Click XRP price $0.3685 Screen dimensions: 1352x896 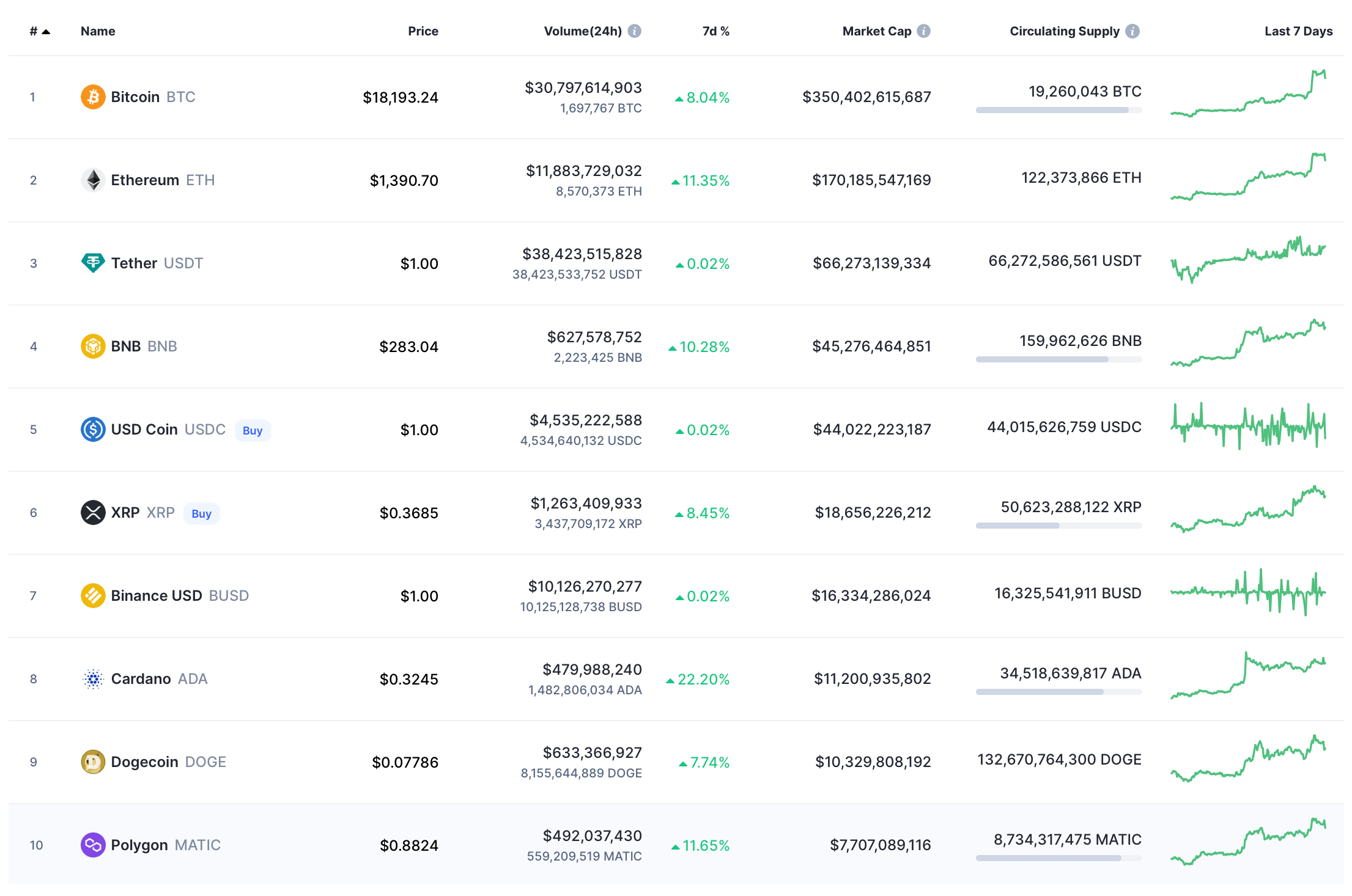409,513
